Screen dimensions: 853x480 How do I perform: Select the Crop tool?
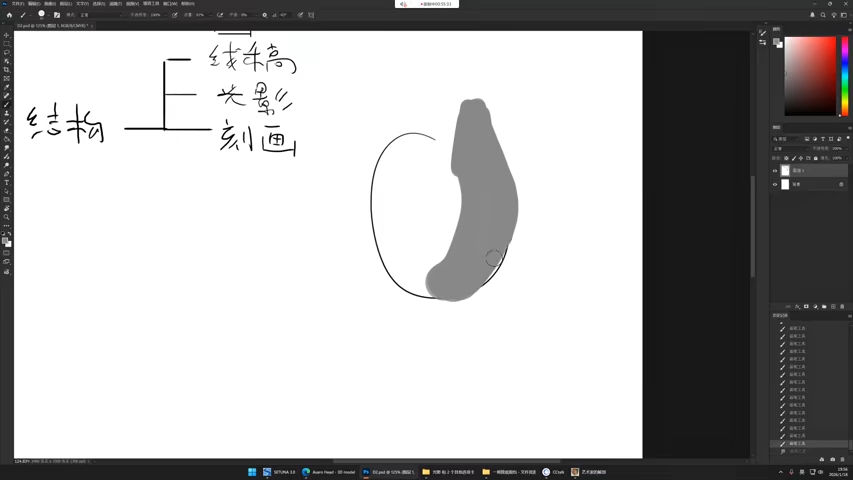pyautogui.click(x=7, y=70)
